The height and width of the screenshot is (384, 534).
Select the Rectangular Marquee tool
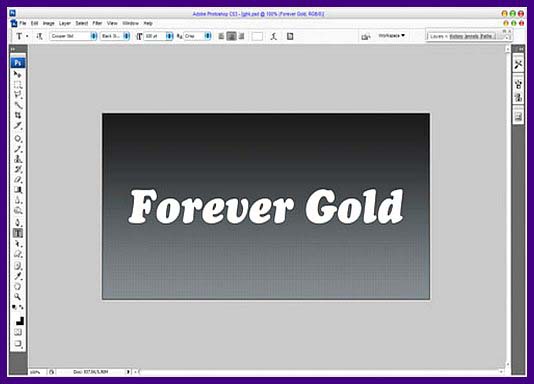(x=17, y=84)
